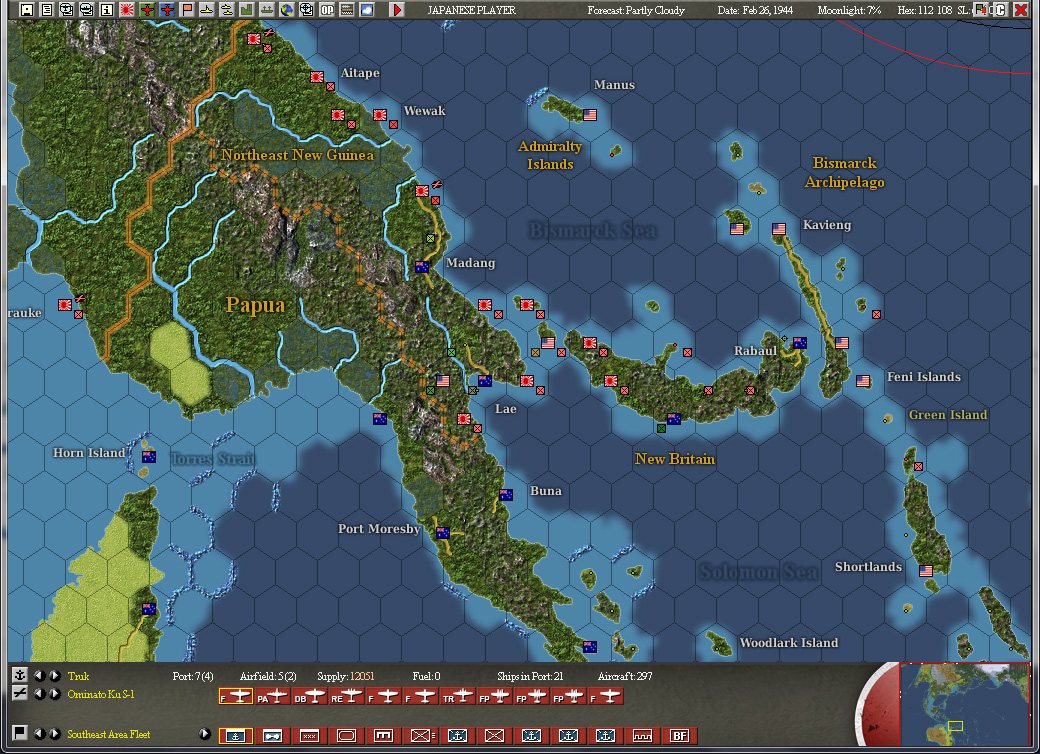1040x754 pixels.
Task: Go to next air group after Ominato Ku S-1
Action: tap(55, 694)
